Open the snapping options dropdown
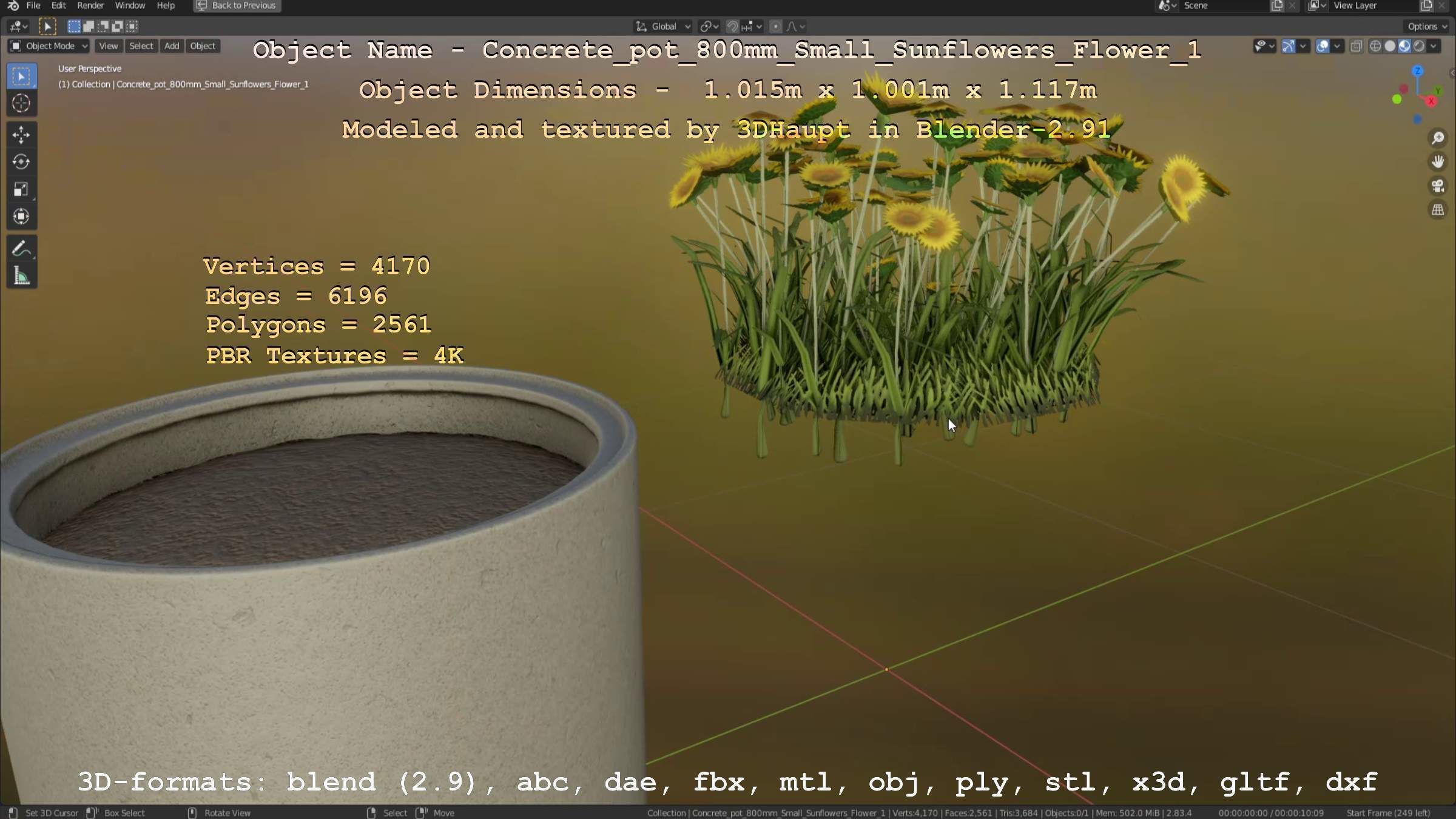 pyautogui.click(x=752, y=27)
